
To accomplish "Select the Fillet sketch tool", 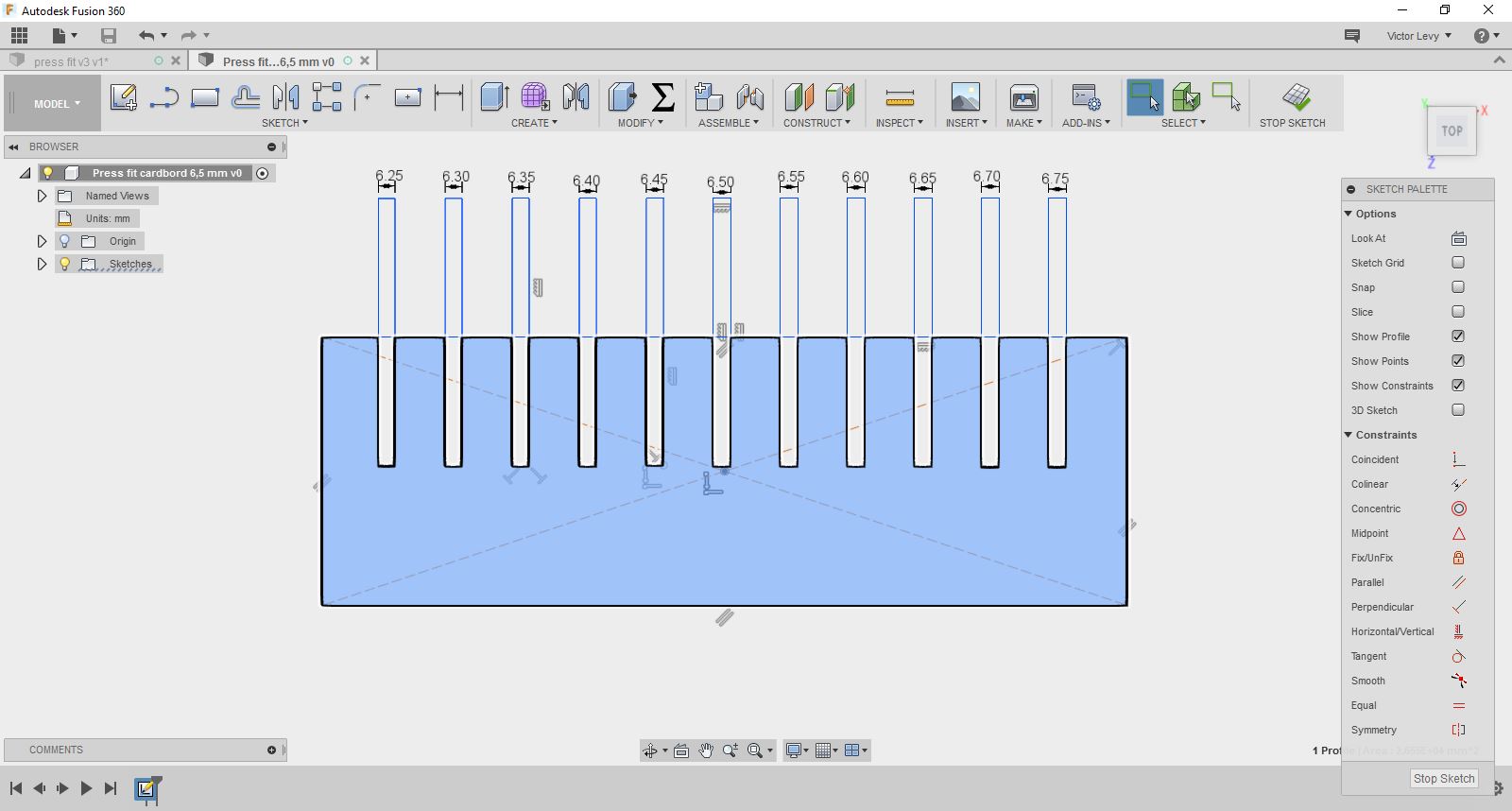I will pyautogui.click(x=367, y=97).
